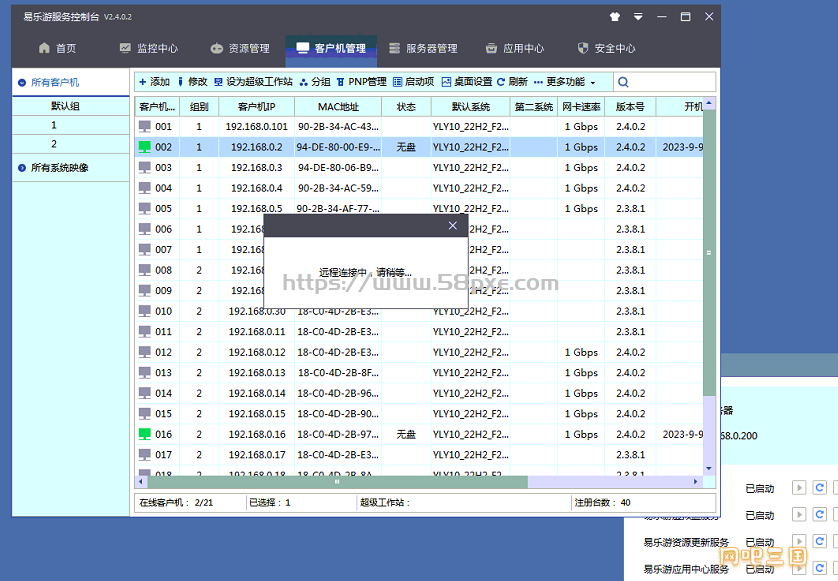Click the monitor icon of client 009

(145, 291)
